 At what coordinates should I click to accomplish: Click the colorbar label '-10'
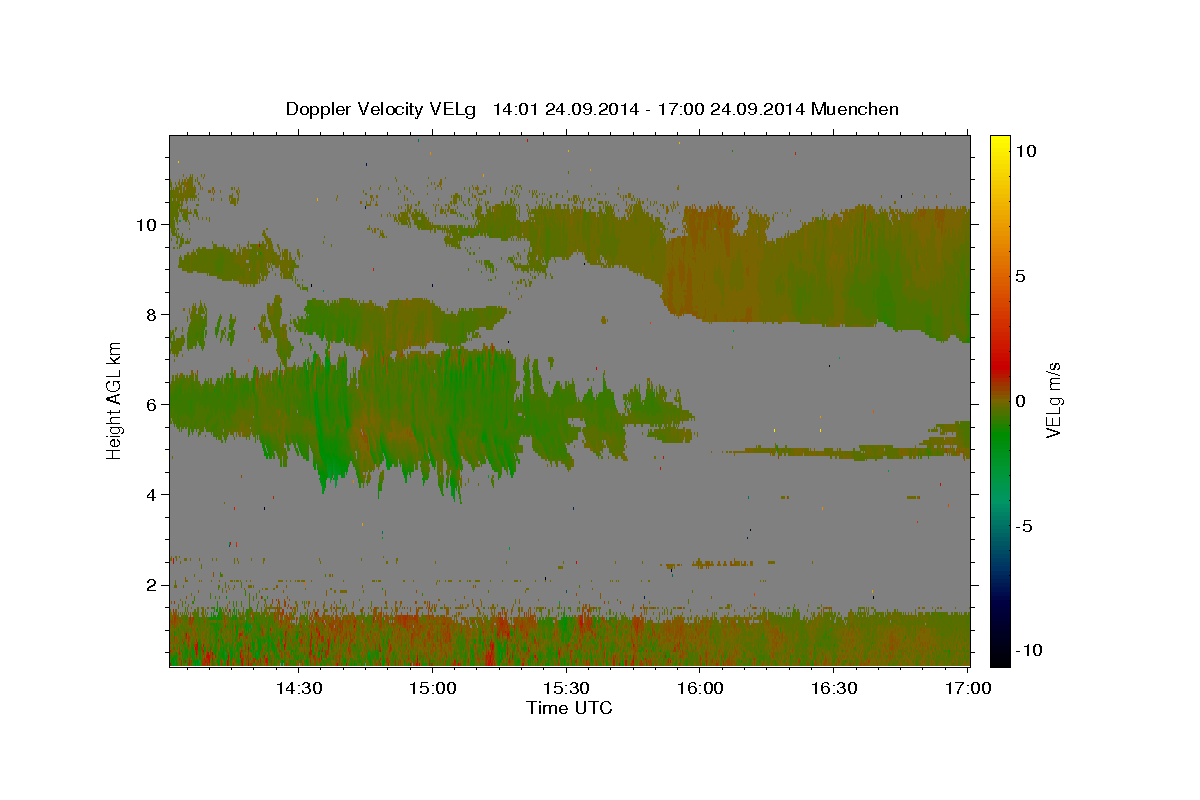pyautogui.click(x=1028, y=650)
